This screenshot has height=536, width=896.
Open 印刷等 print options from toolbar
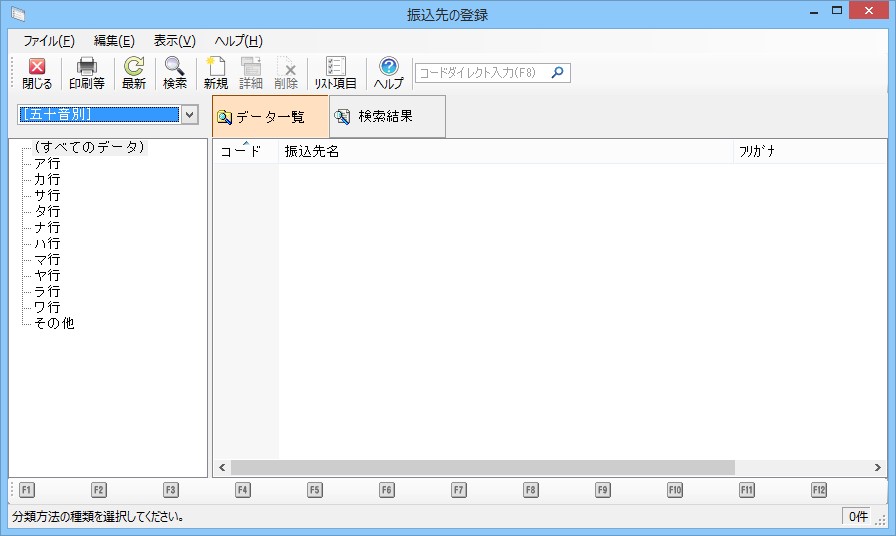87,74
